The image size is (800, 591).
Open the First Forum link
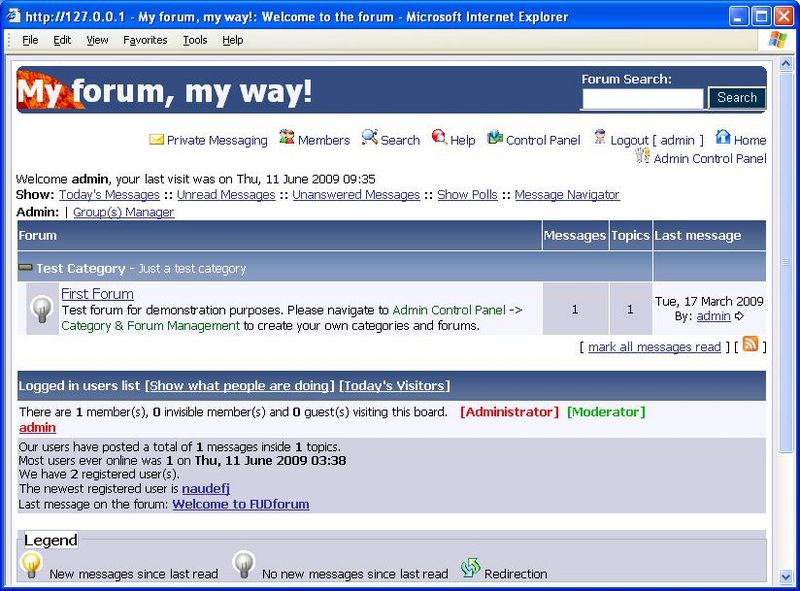pos(97,294)
